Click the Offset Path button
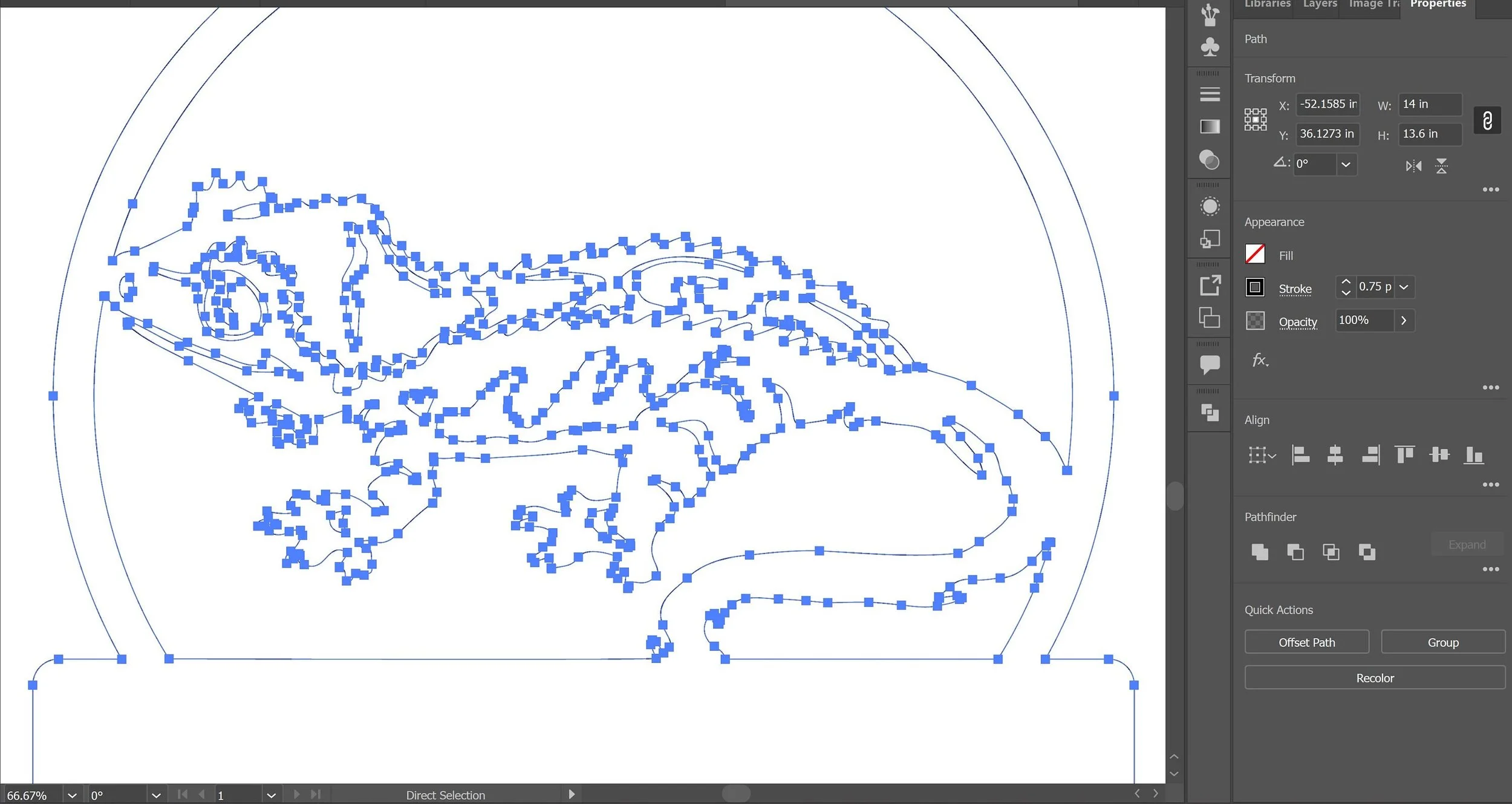The image size is (1512, 804). (1306, 642)
